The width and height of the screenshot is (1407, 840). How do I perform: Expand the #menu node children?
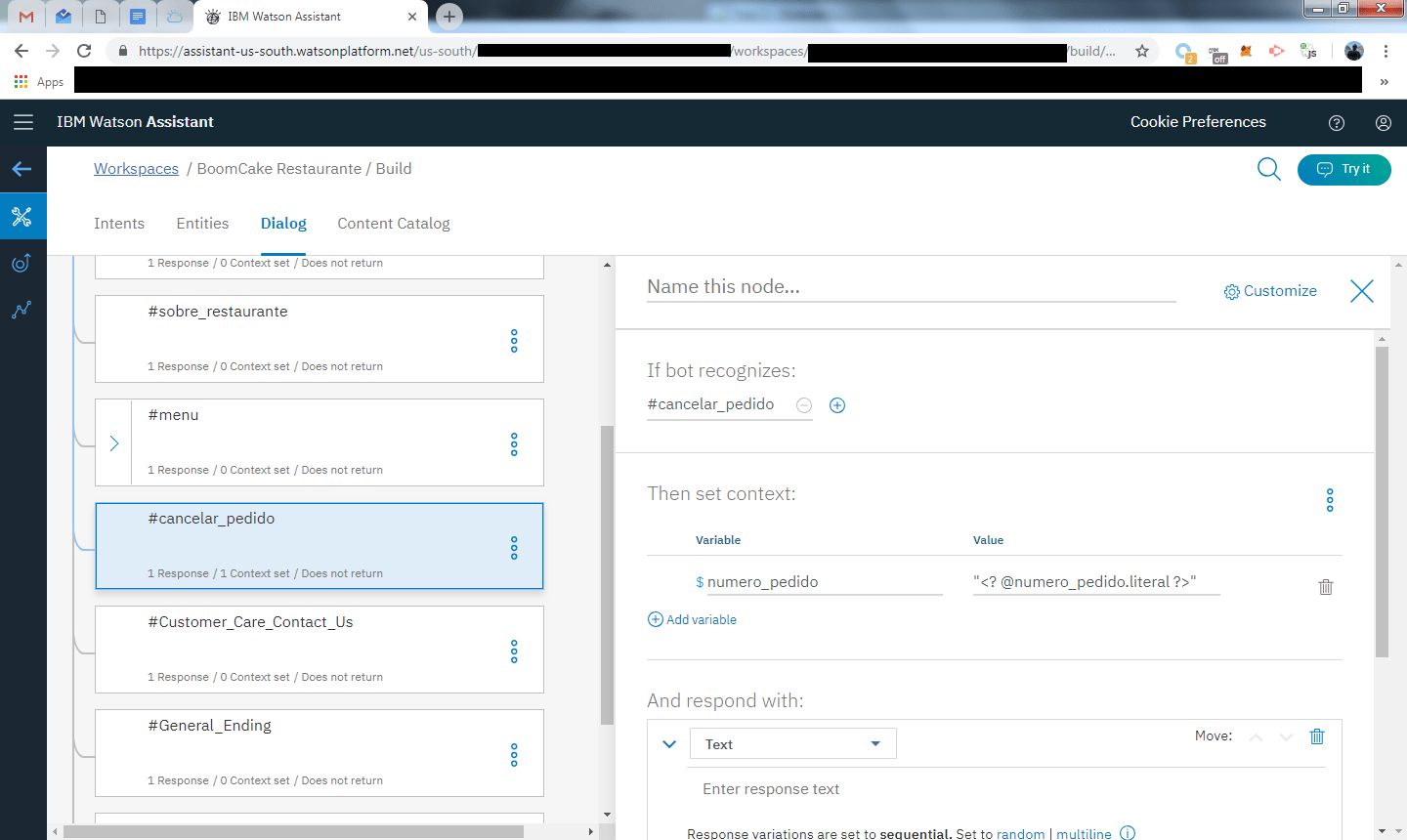(114, 443)
